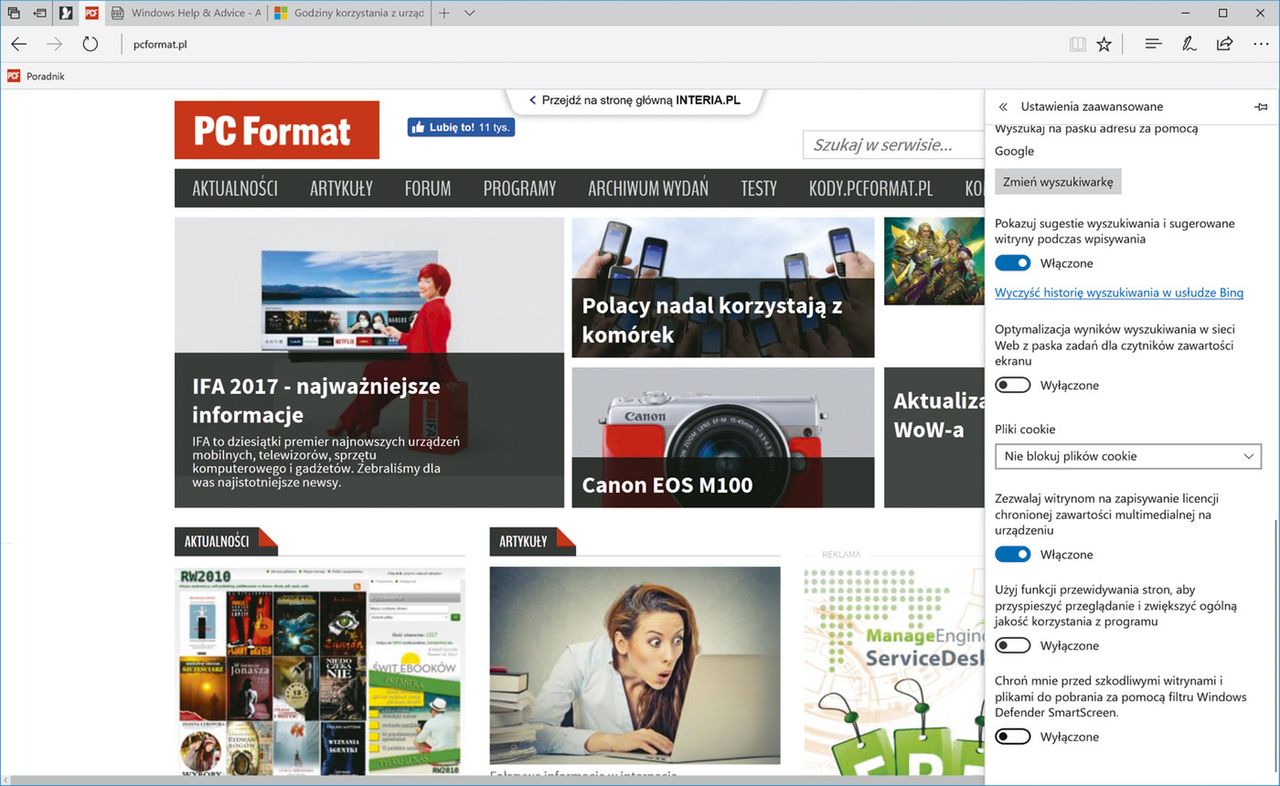Open PROGRAMY in the site menu

(x=519, y=188)
